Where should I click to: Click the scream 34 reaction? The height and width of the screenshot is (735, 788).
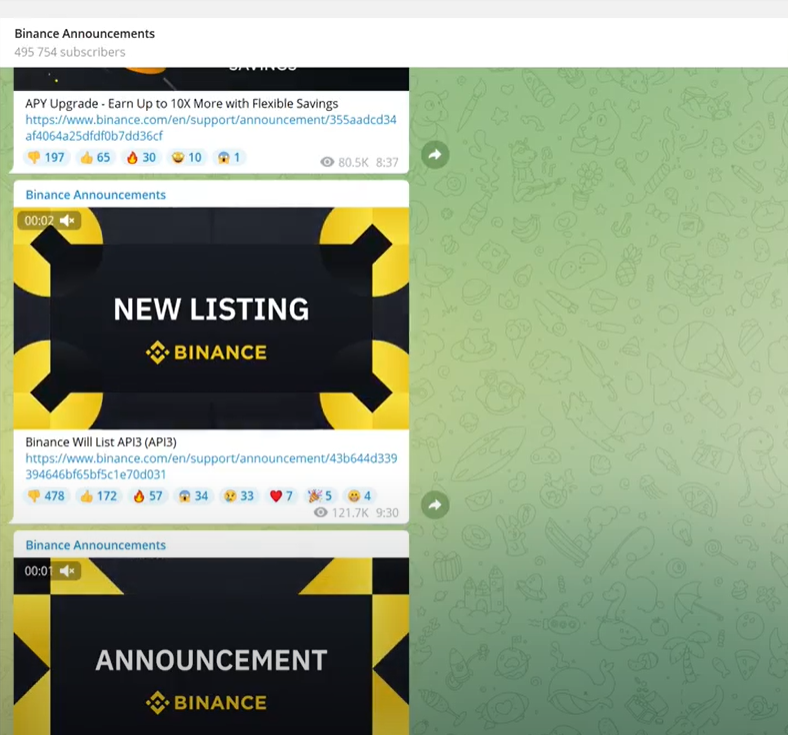193,496
